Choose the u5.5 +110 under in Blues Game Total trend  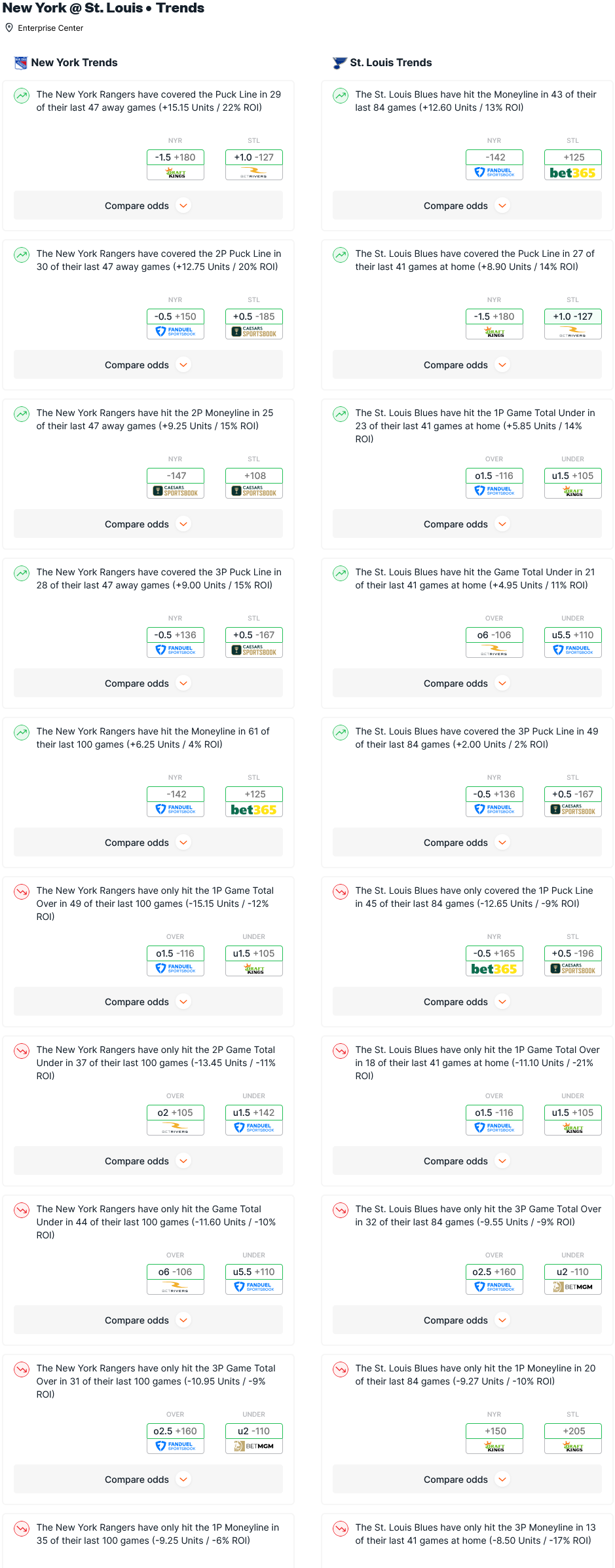point(572,635)
